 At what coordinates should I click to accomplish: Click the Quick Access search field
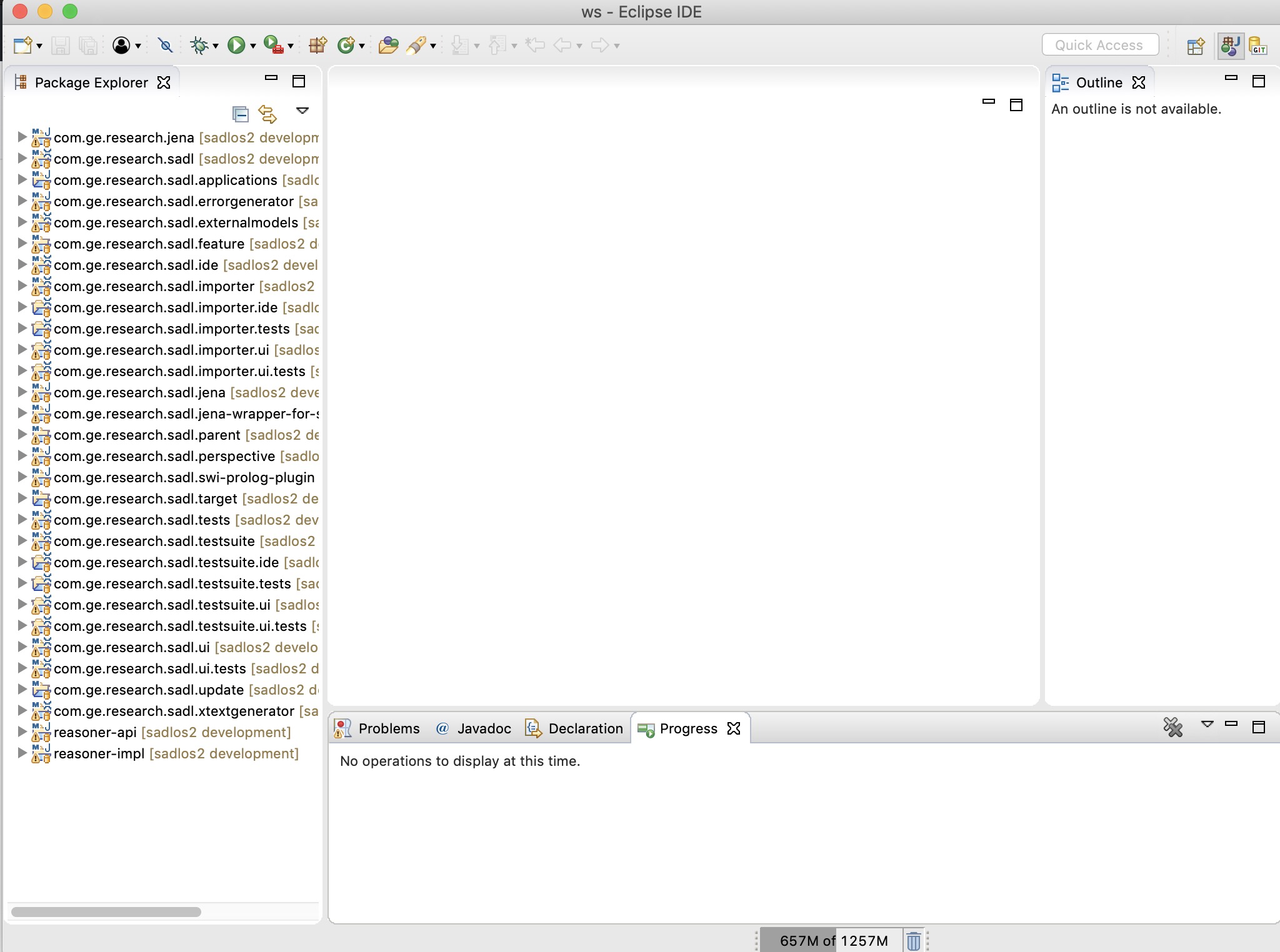coord(1099,45)
